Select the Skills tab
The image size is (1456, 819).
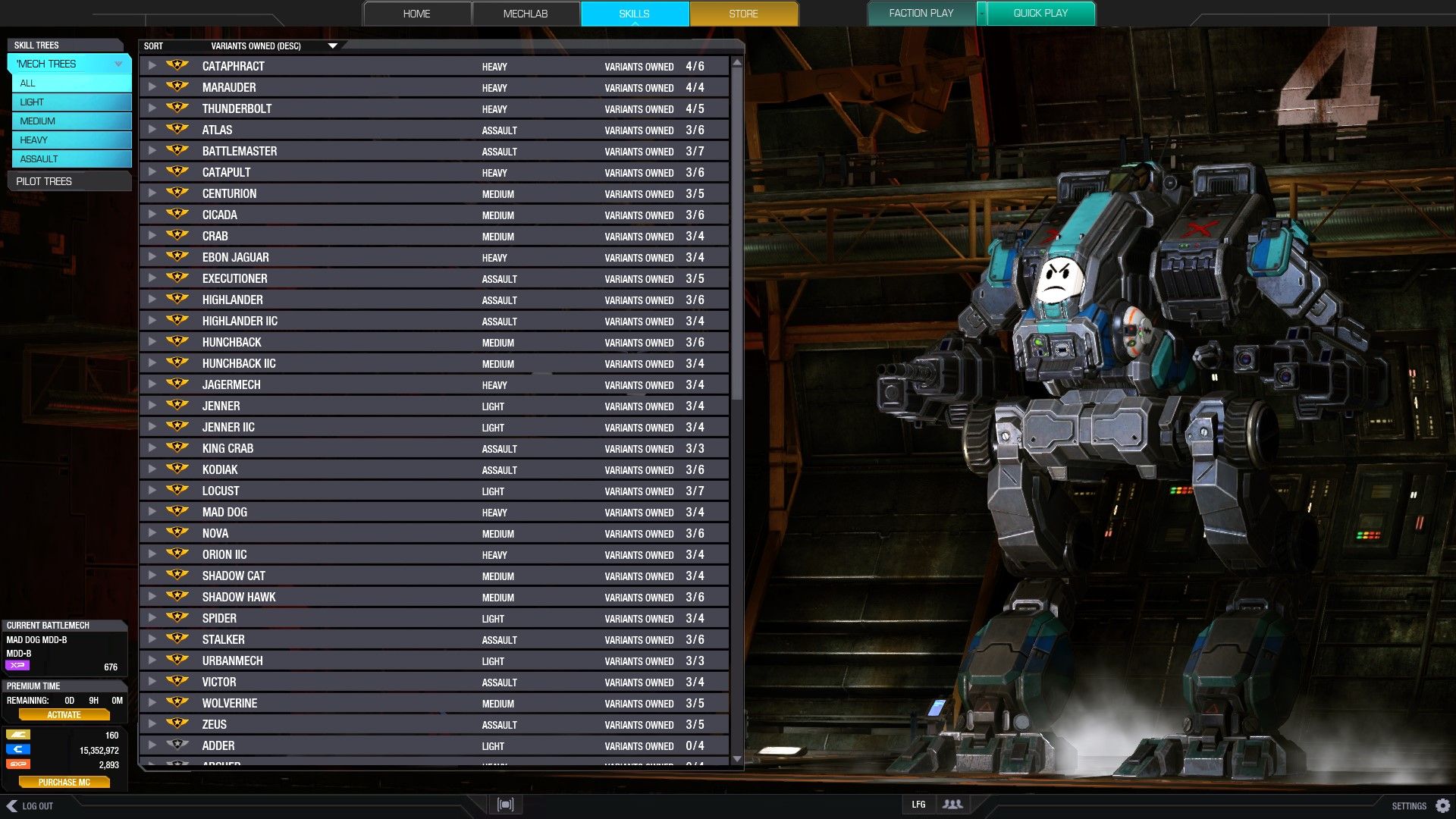pos(634,14)
